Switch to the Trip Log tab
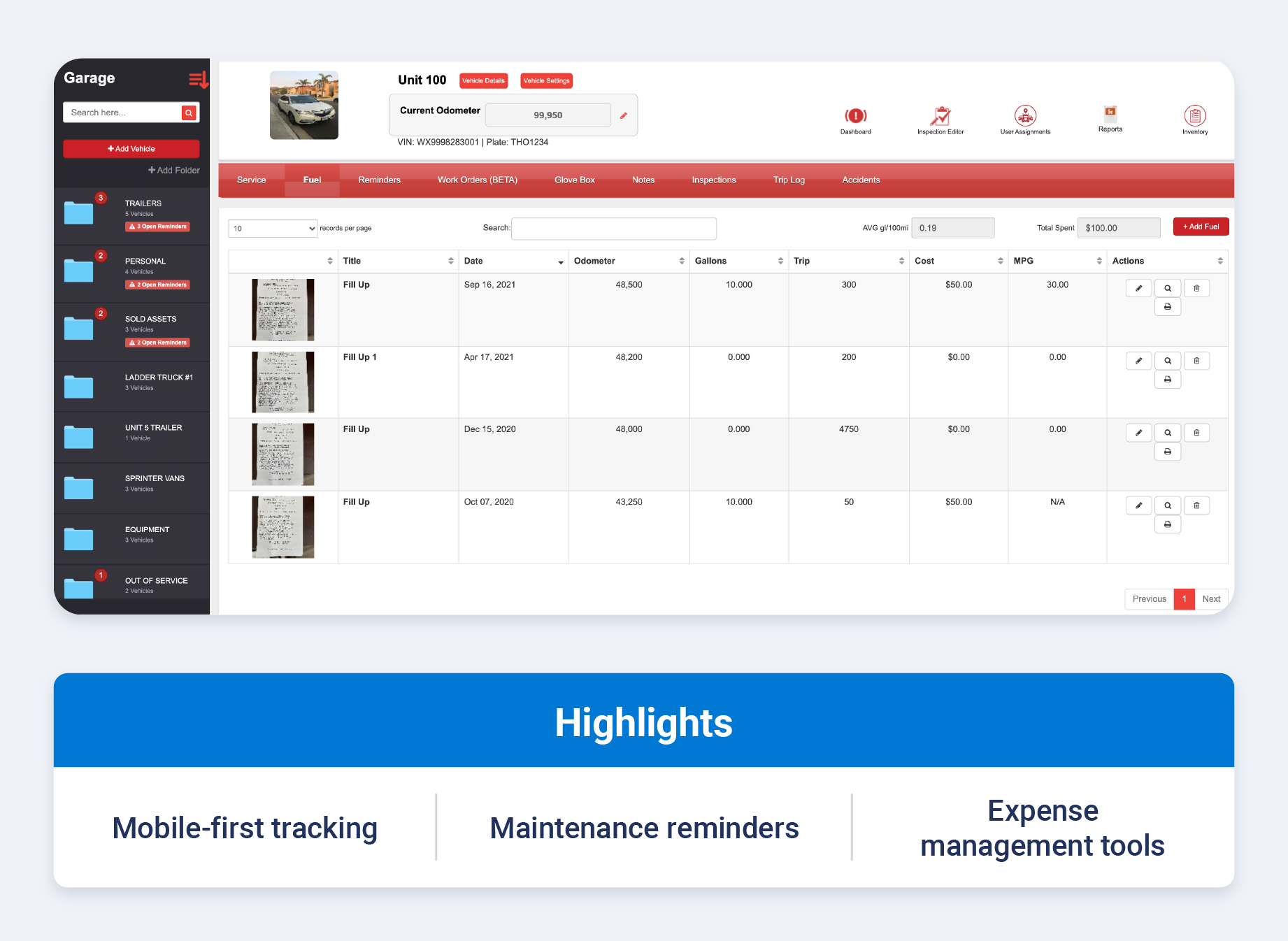 [x=789, y=180]
